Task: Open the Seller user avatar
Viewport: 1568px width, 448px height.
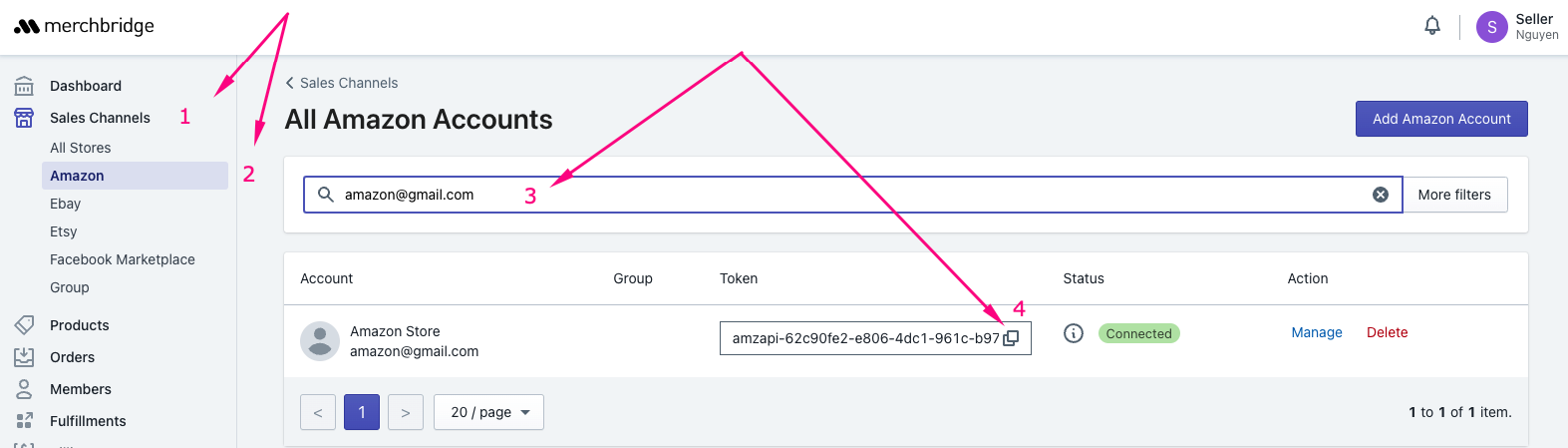Action: 1491,27
